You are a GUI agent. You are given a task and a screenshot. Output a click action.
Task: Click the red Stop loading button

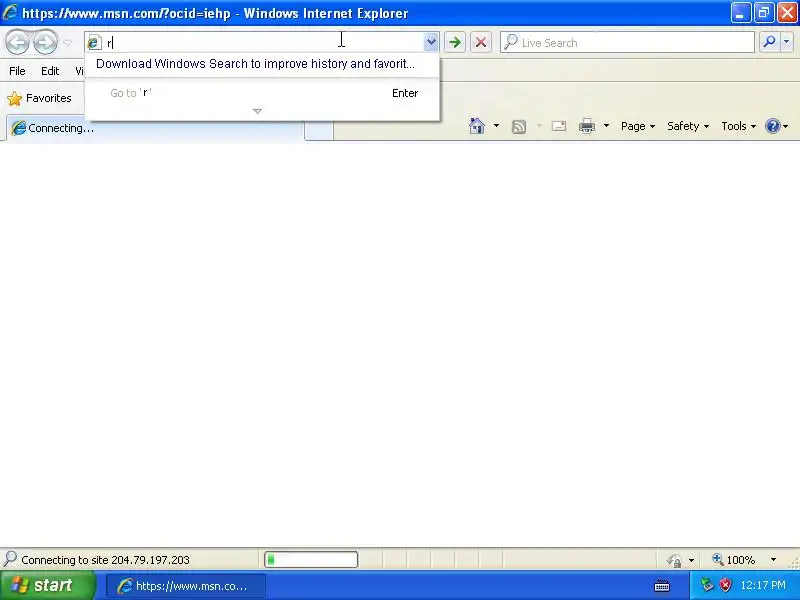pyautogui.click(x=481, y=42)
